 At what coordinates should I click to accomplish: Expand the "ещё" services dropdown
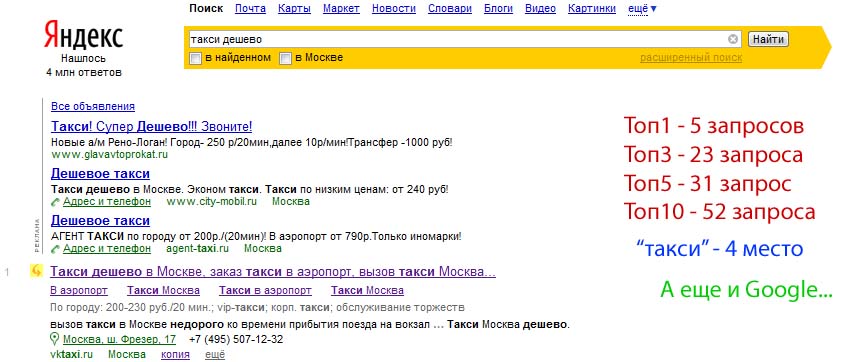click(x=642, y=9)
